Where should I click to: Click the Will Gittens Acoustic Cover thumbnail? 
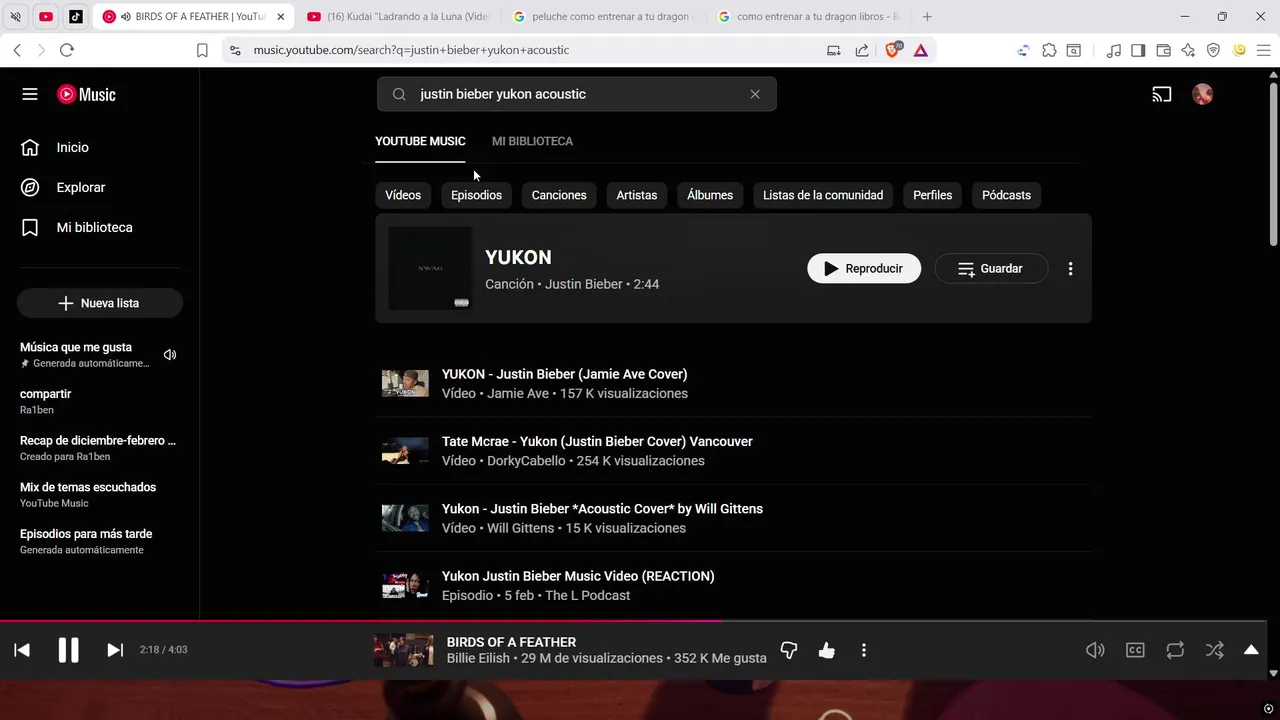[x=405, y=518]
